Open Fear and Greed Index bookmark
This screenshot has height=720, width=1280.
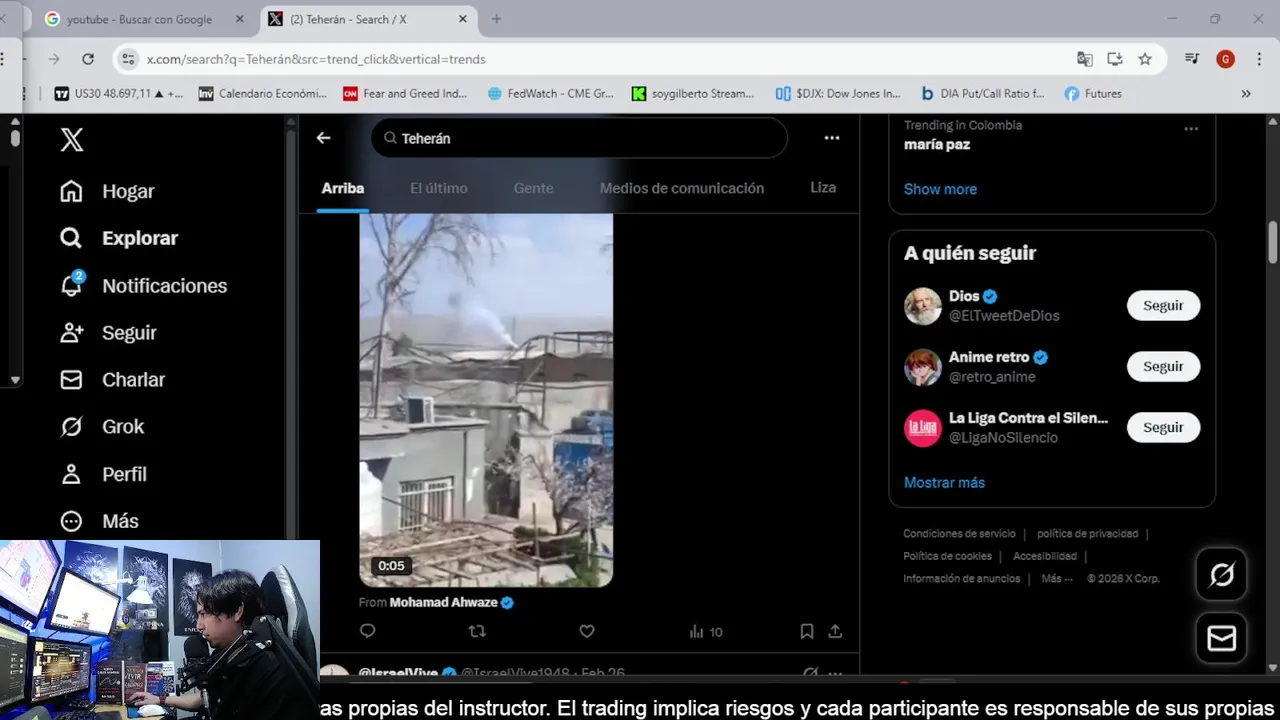click(x=404, y=93)
